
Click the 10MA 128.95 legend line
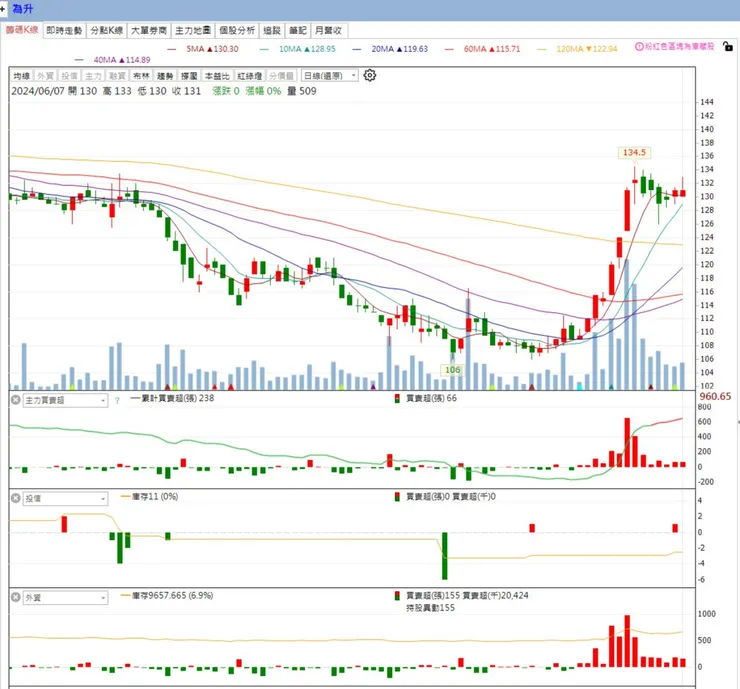pyautogui.click(x=298, y=49)
